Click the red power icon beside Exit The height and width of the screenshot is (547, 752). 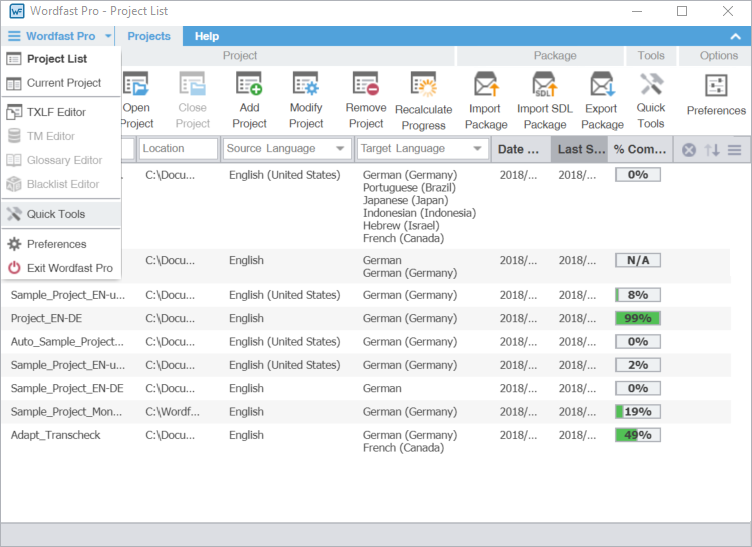pos(14,268)
